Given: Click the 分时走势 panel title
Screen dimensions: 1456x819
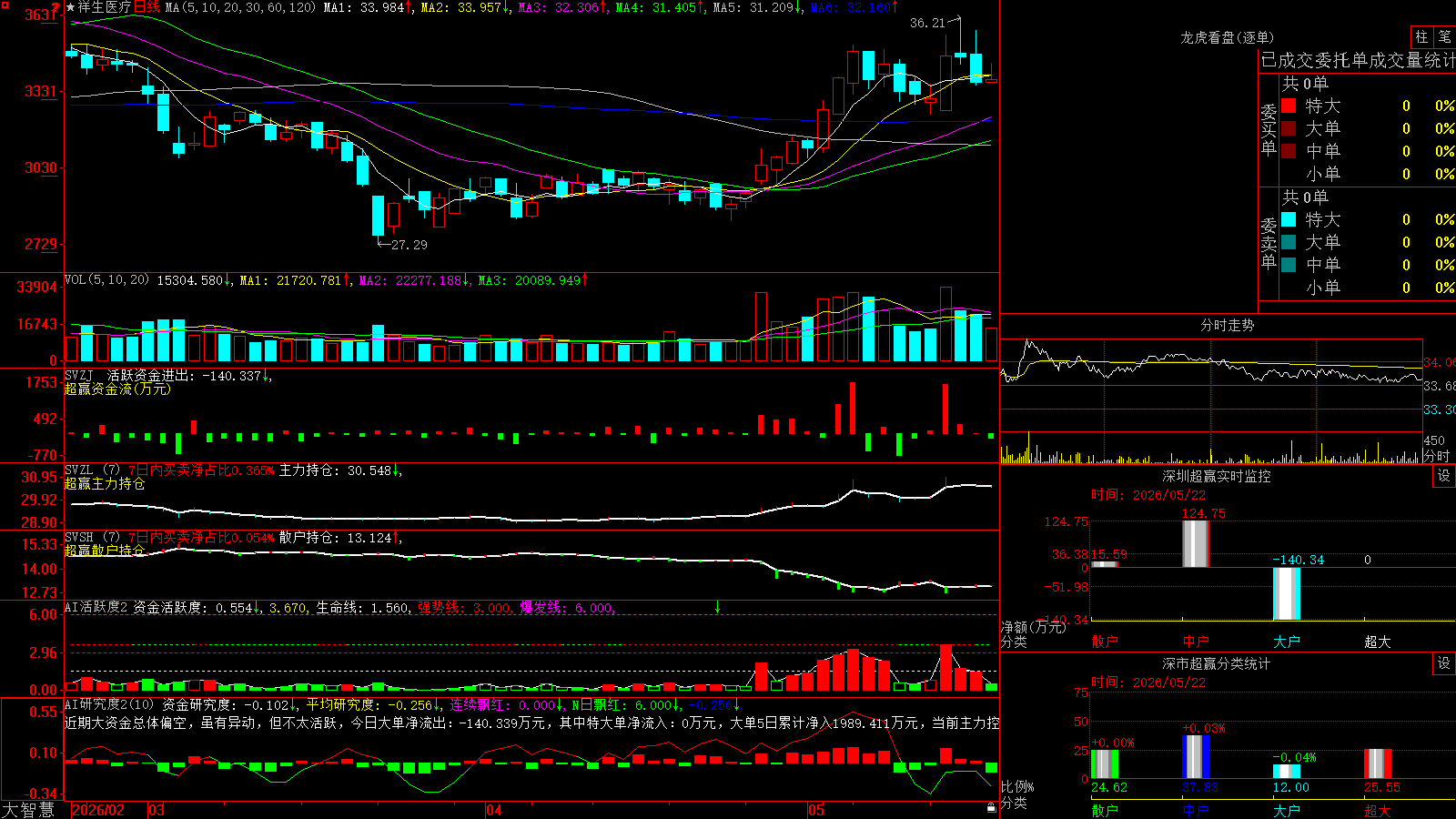Looking at the screenshot, I should click(x=1228, y=325).
